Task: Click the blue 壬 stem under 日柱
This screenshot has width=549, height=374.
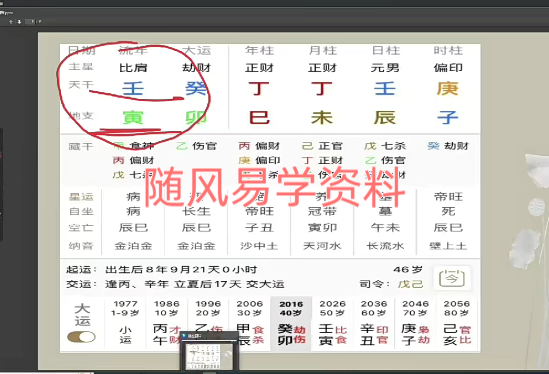Action: tap(385, 88)
